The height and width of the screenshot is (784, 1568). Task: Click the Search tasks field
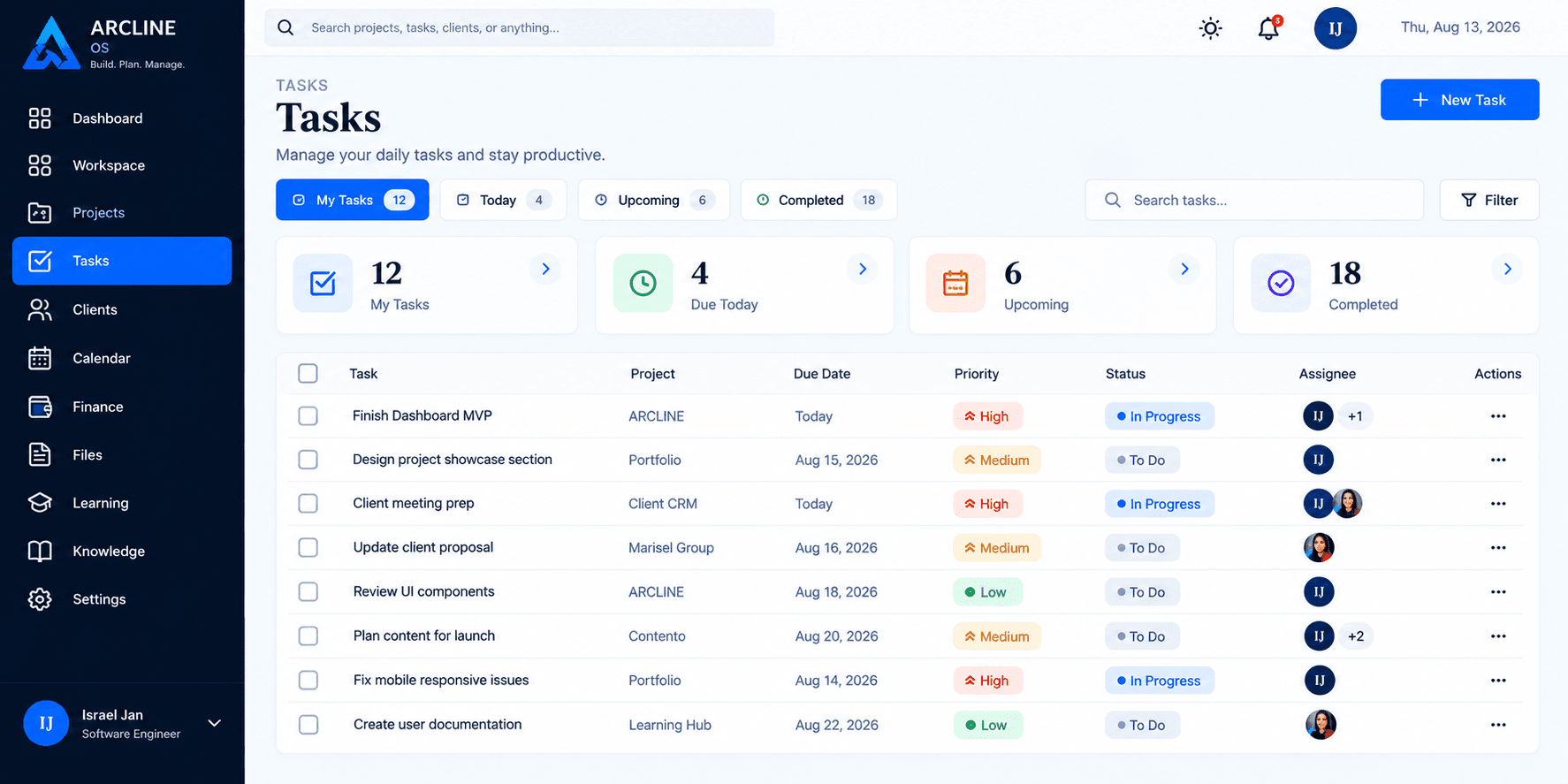pyautogui.click(x=1254, y=200)
